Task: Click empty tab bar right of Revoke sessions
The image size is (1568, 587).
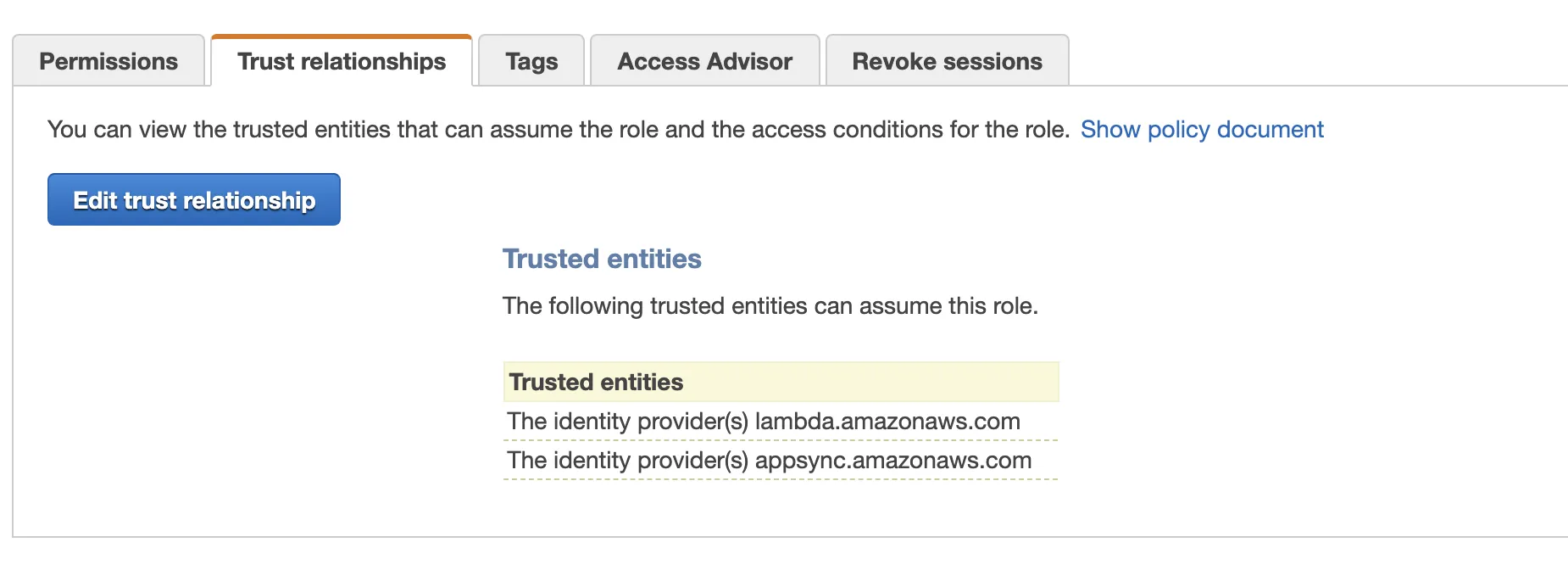Action: 1314,59
